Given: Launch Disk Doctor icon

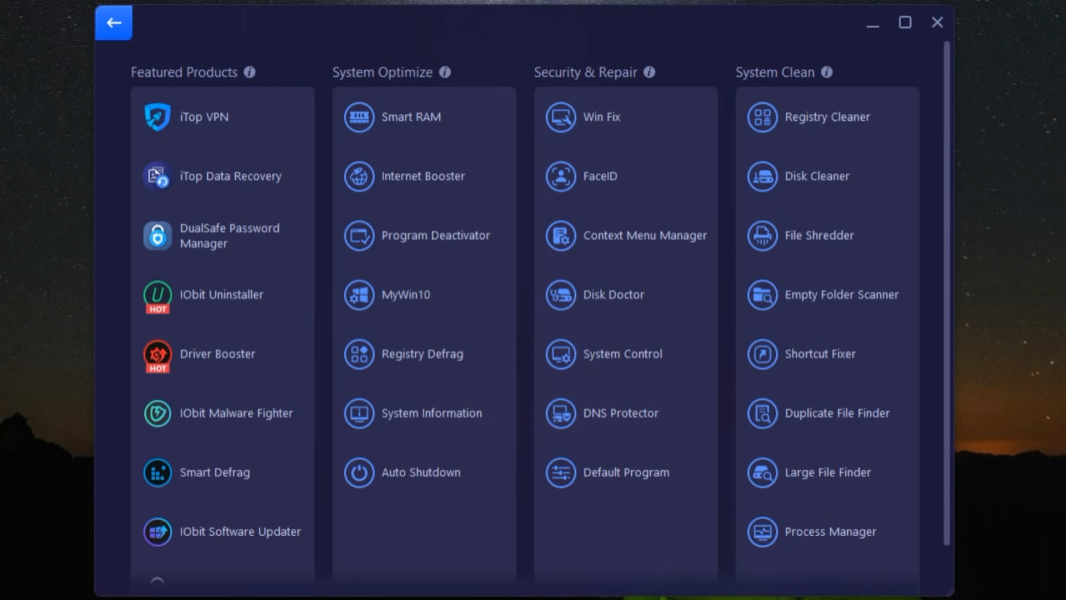Looking at the screenshot, I should pyautogui.click(x=561, y=294).
